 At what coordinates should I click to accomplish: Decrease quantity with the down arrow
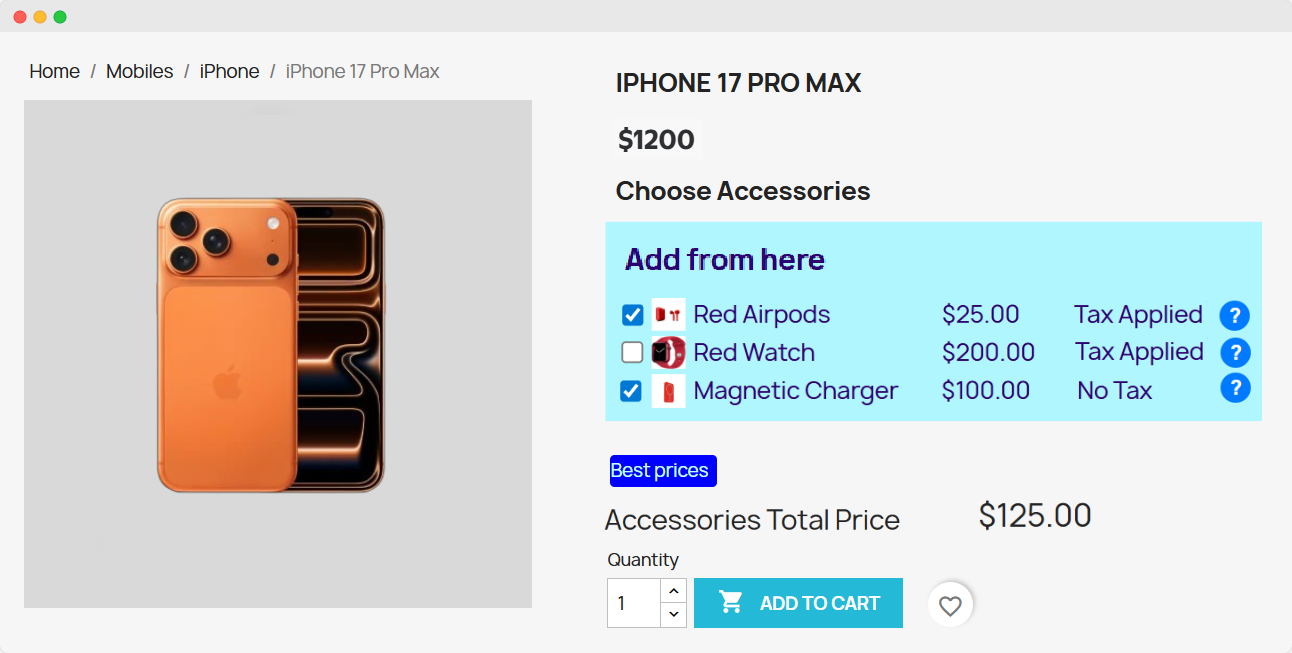click(x=674, y=614)
